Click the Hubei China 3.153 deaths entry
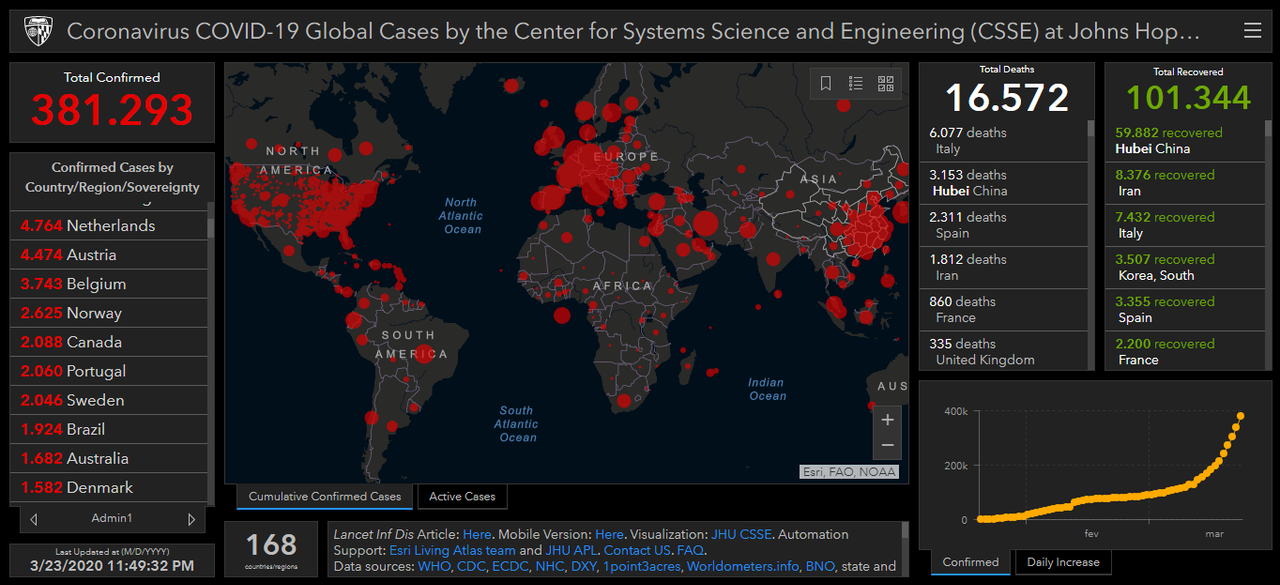 point(1003,183)
